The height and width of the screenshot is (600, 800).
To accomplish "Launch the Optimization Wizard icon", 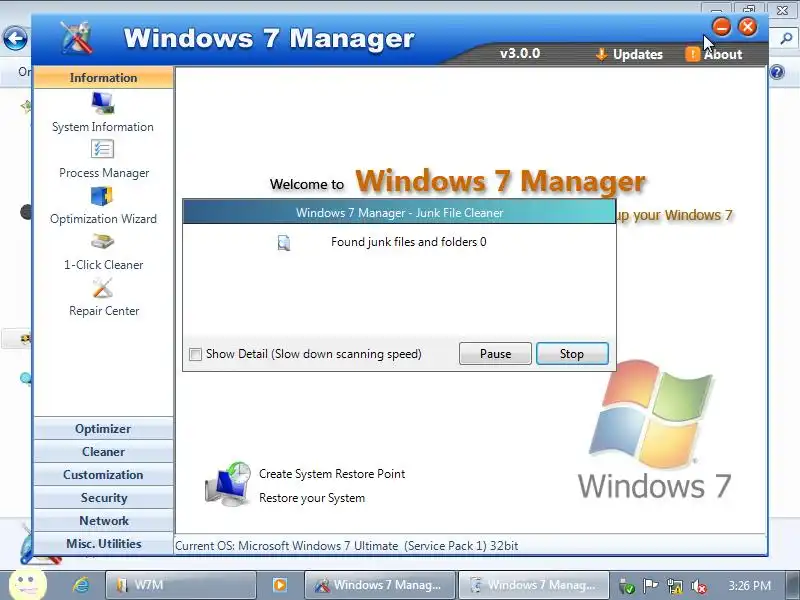I will point(102,196).
